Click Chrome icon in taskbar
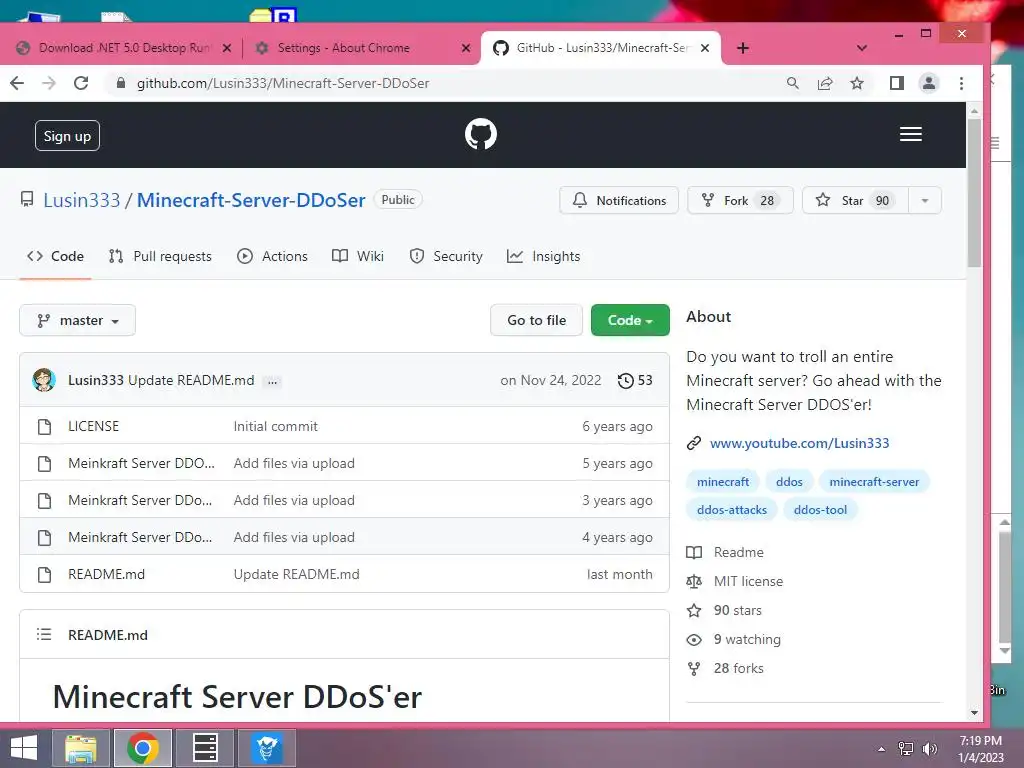The height and width of the screenshot is (768, 1024). pos(143,748)
